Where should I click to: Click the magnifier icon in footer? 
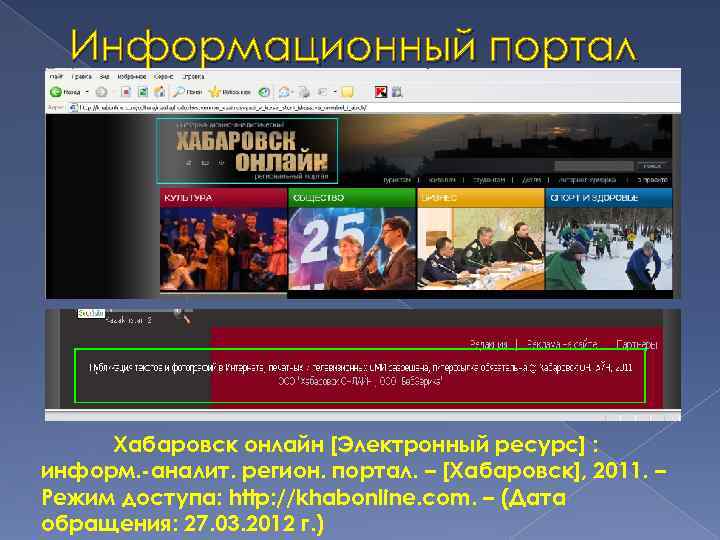(183, 315)
